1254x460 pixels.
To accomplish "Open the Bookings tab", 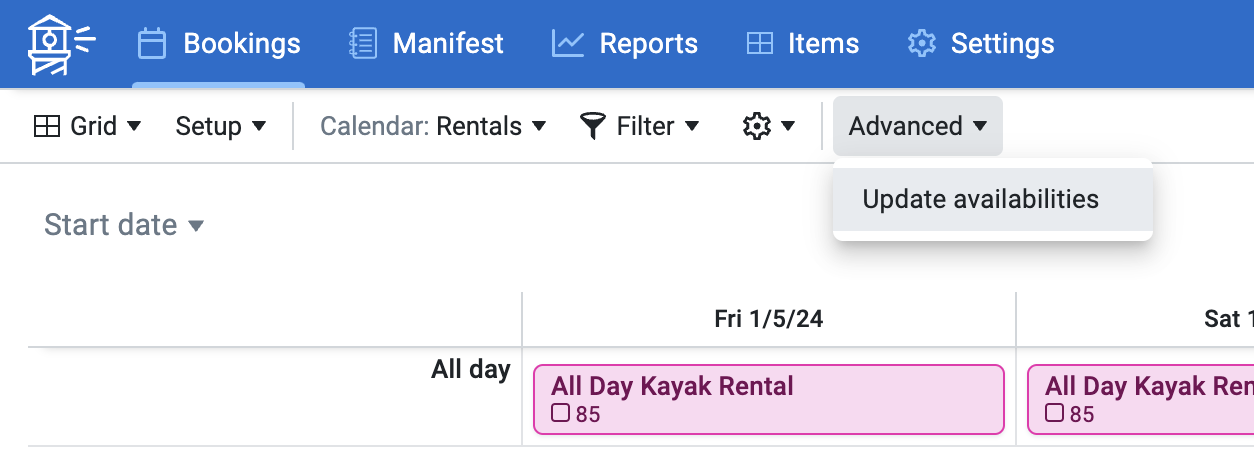I will 219,44.
